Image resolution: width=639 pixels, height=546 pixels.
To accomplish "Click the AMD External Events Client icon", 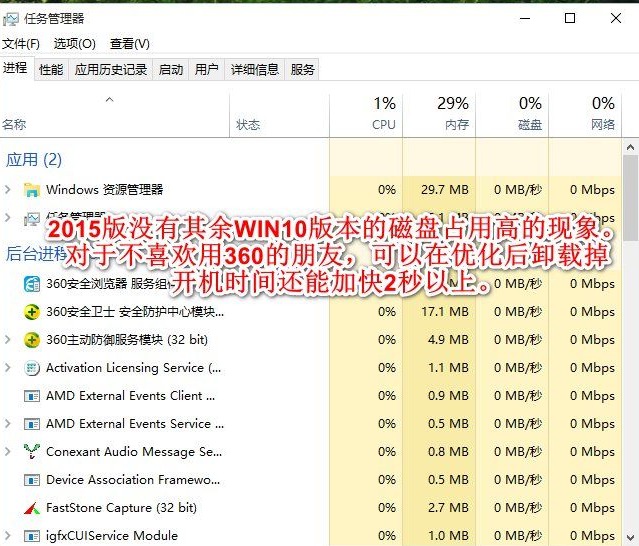I will [32, 396].
